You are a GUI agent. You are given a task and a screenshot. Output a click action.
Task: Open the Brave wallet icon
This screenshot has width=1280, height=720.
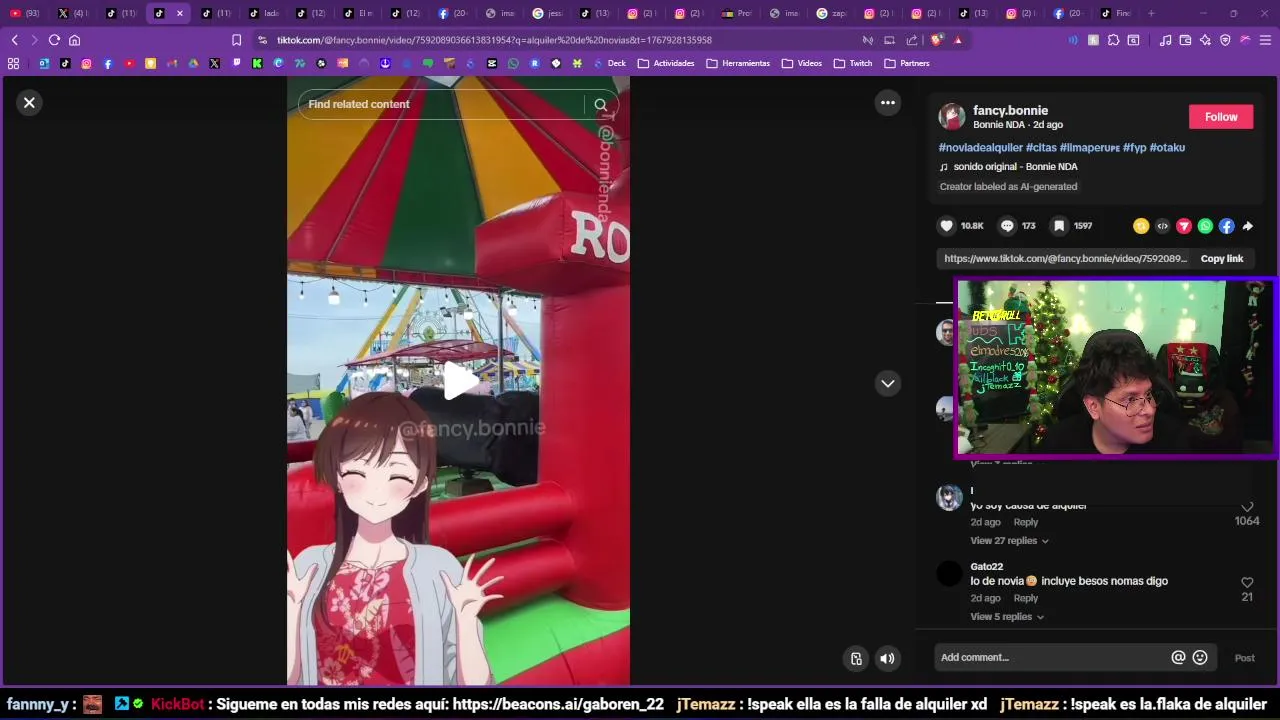pyautogui.click(x=1185, y=40)
